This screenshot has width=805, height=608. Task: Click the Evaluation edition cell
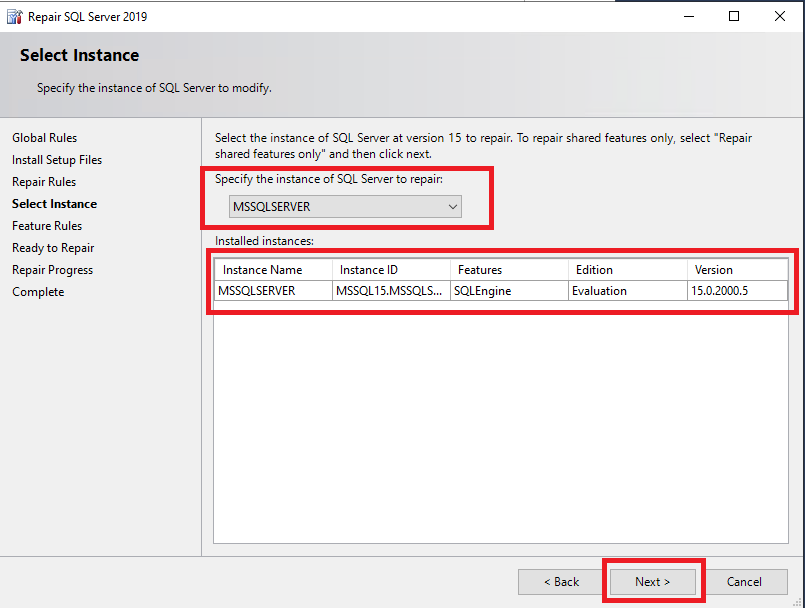(x=628, y=291)
